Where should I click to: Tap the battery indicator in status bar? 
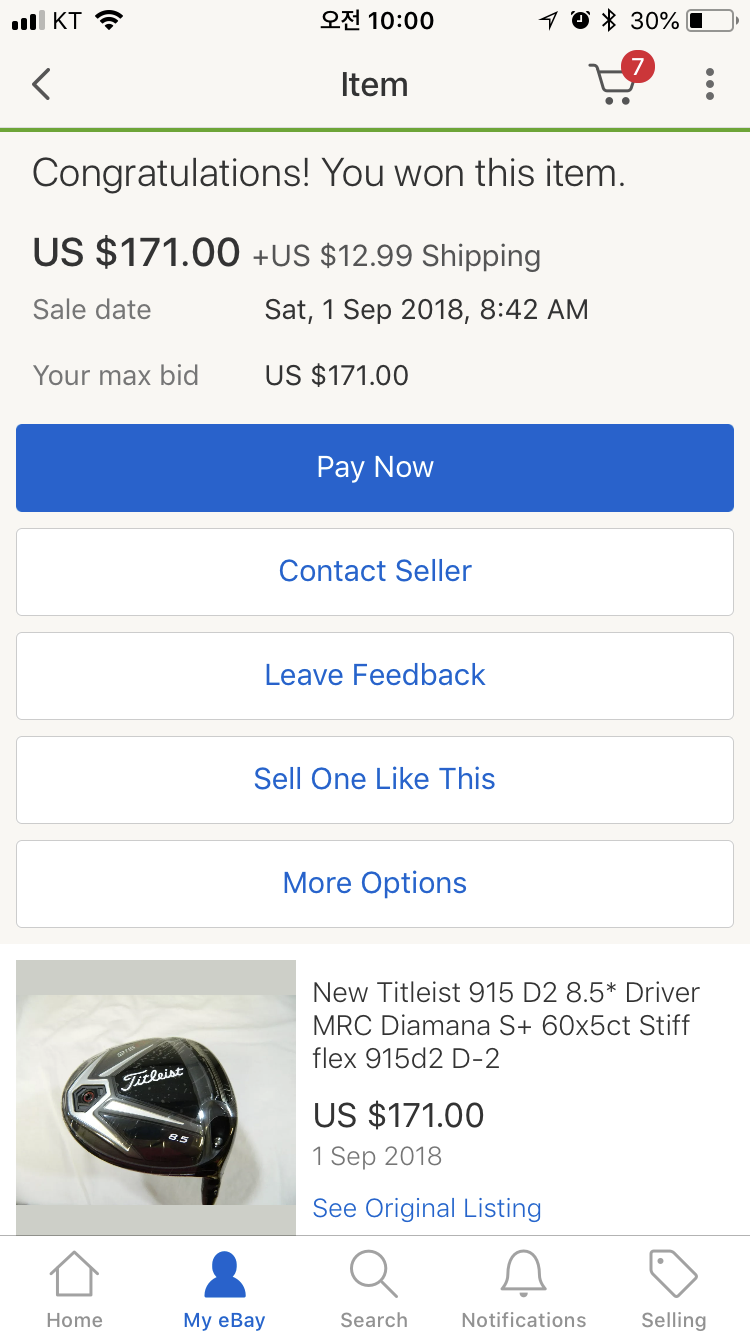(x=709, y=20)
